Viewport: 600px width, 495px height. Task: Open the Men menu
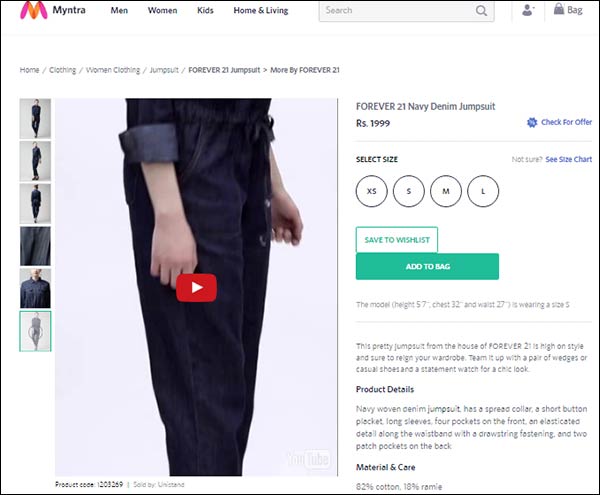(119, 11)
